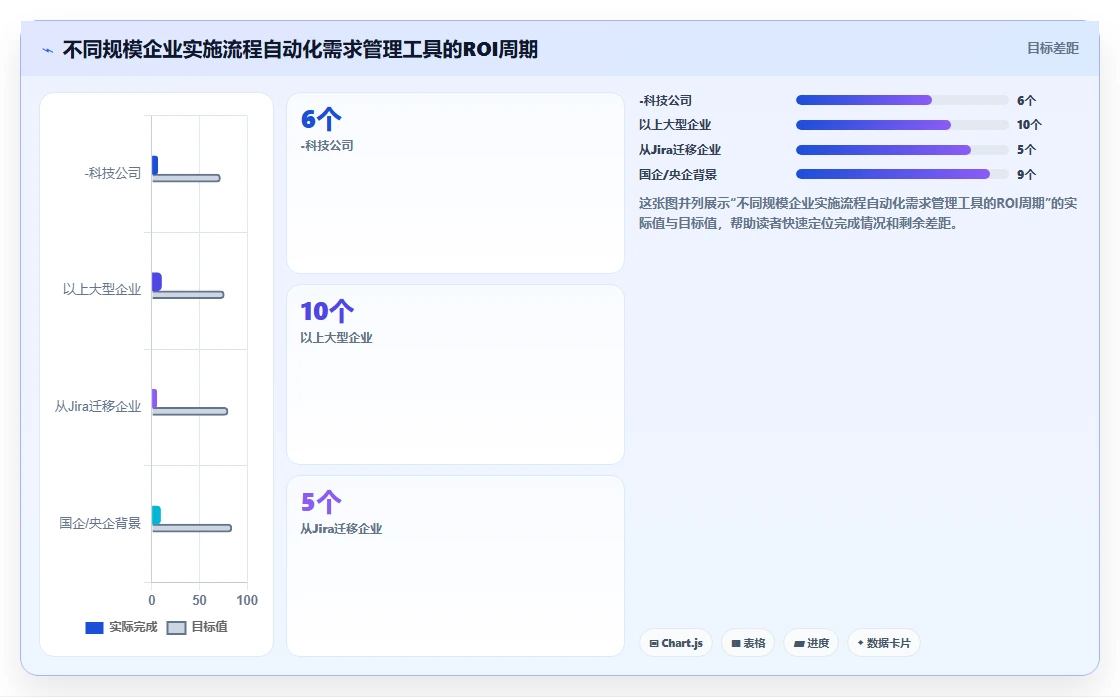
Task: Click the 以上大型企业 chart axis label
Action: click(101, 289)
